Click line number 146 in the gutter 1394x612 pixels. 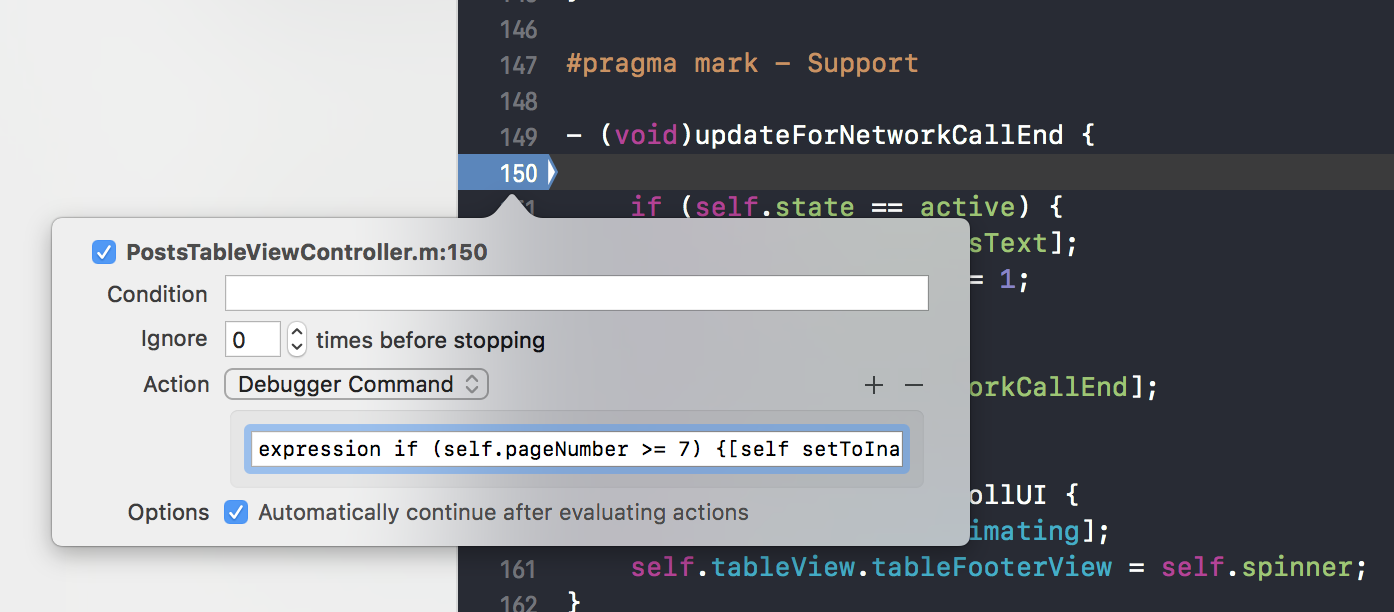click(x=518, y=29)
